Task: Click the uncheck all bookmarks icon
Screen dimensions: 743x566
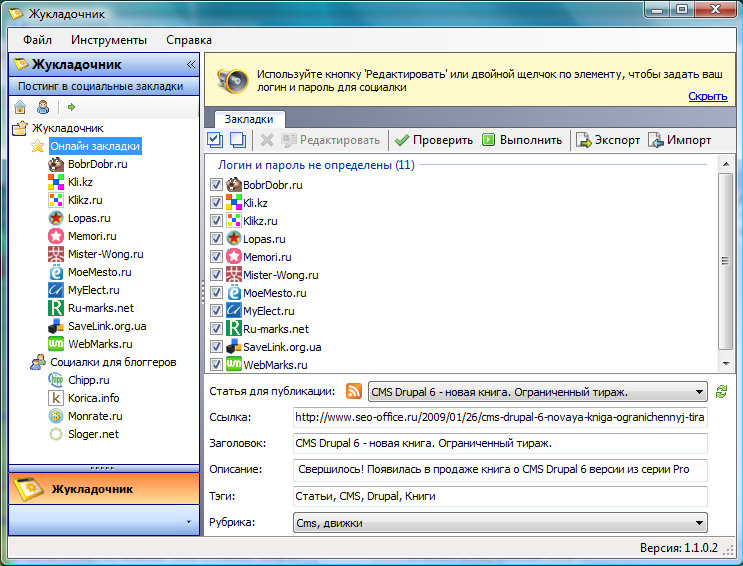Action: tap(238, 140)
